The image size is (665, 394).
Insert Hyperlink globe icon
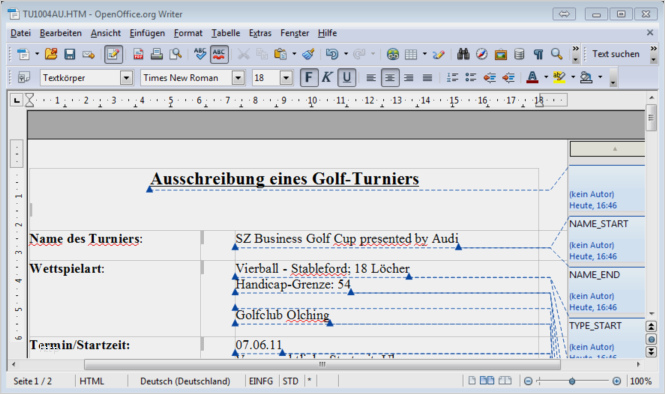coord(393,54)
